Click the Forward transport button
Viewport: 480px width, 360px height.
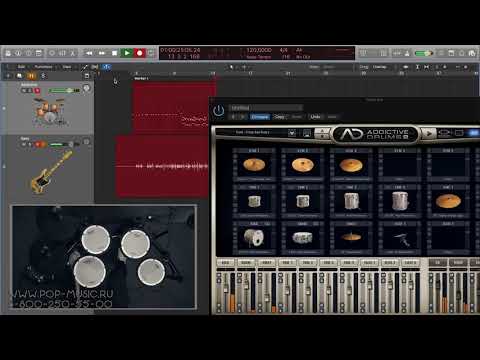(x=102, y=53)
